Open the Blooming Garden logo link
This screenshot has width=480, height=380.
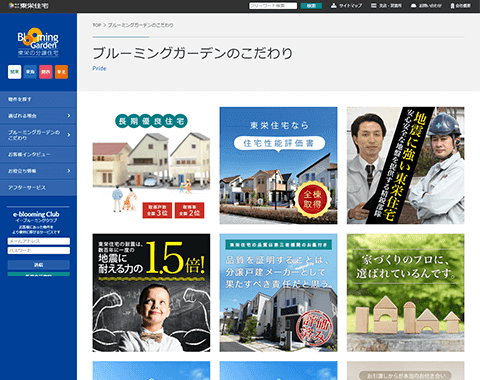[x=38, y=42]
